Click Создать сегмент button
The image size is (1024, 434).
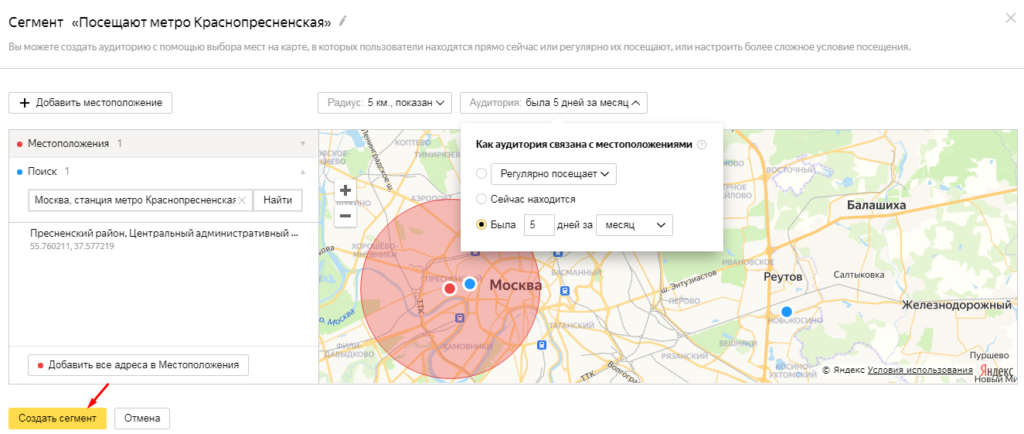coord(57,418)
